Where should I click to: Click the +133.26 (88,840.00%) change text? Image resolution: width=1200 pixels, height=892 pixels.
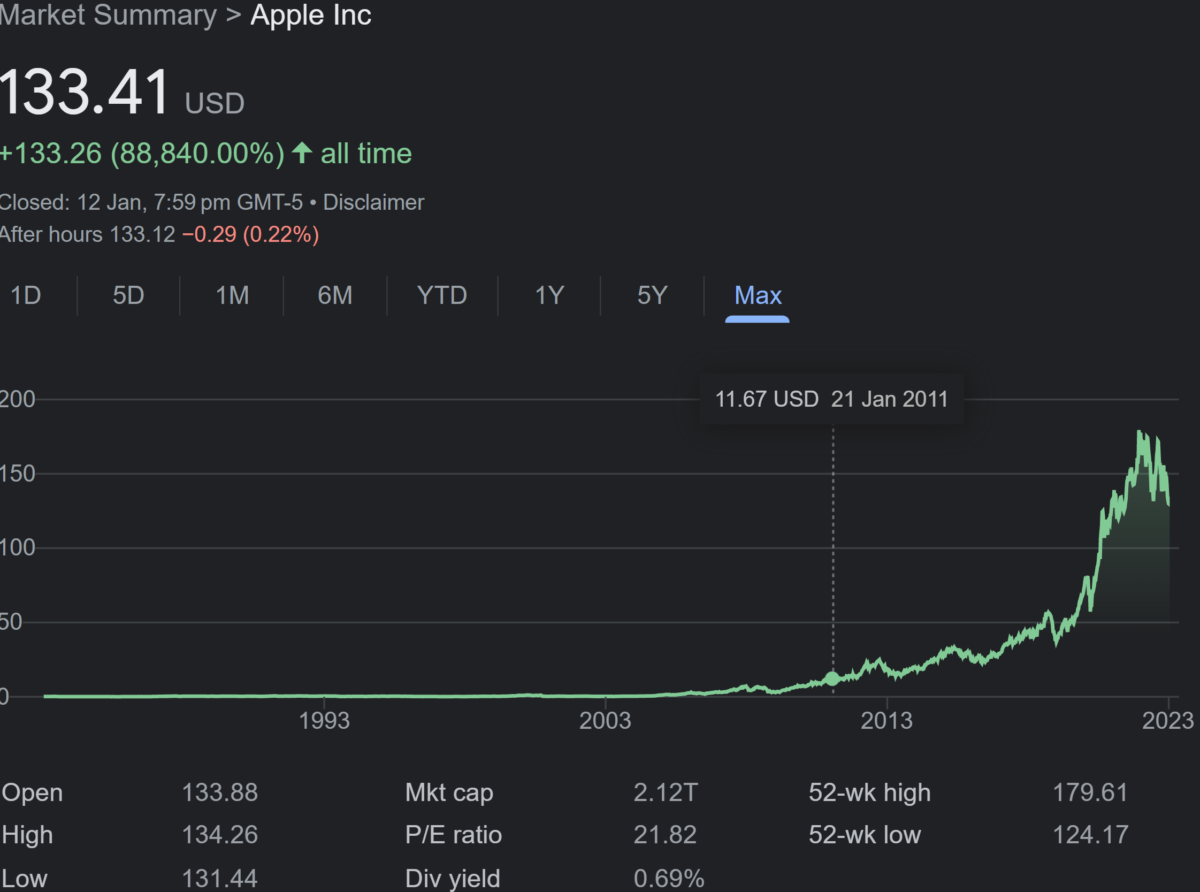coord(142,153)
